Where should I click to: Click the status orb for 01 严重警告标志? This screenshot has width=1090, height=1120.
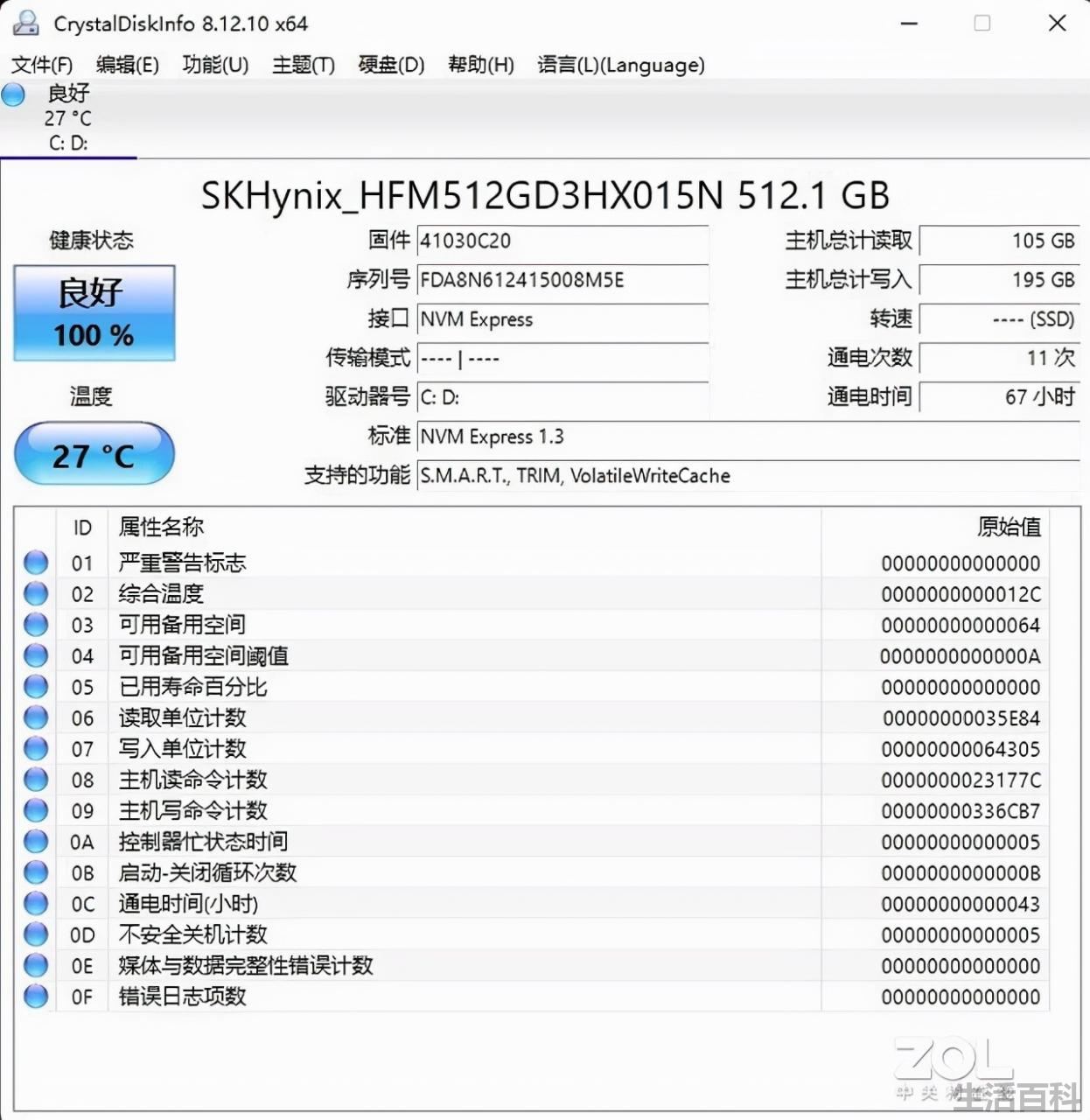coord(36,563)
